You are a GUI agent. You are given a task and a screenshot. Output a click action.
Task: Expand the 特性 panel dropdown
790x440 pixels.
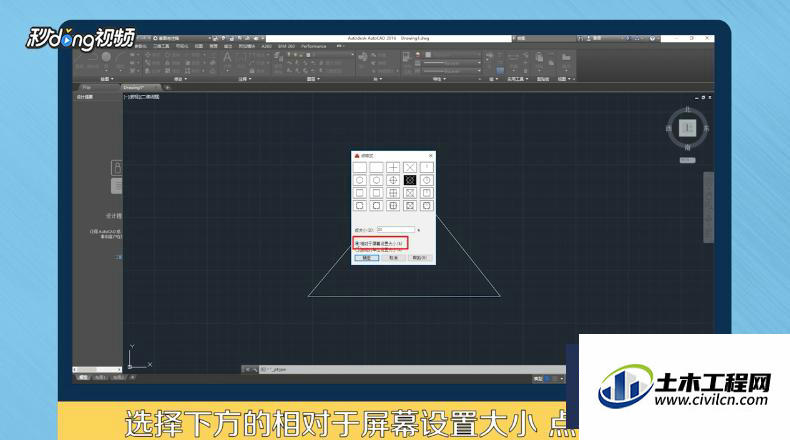[x=439, y=79]
